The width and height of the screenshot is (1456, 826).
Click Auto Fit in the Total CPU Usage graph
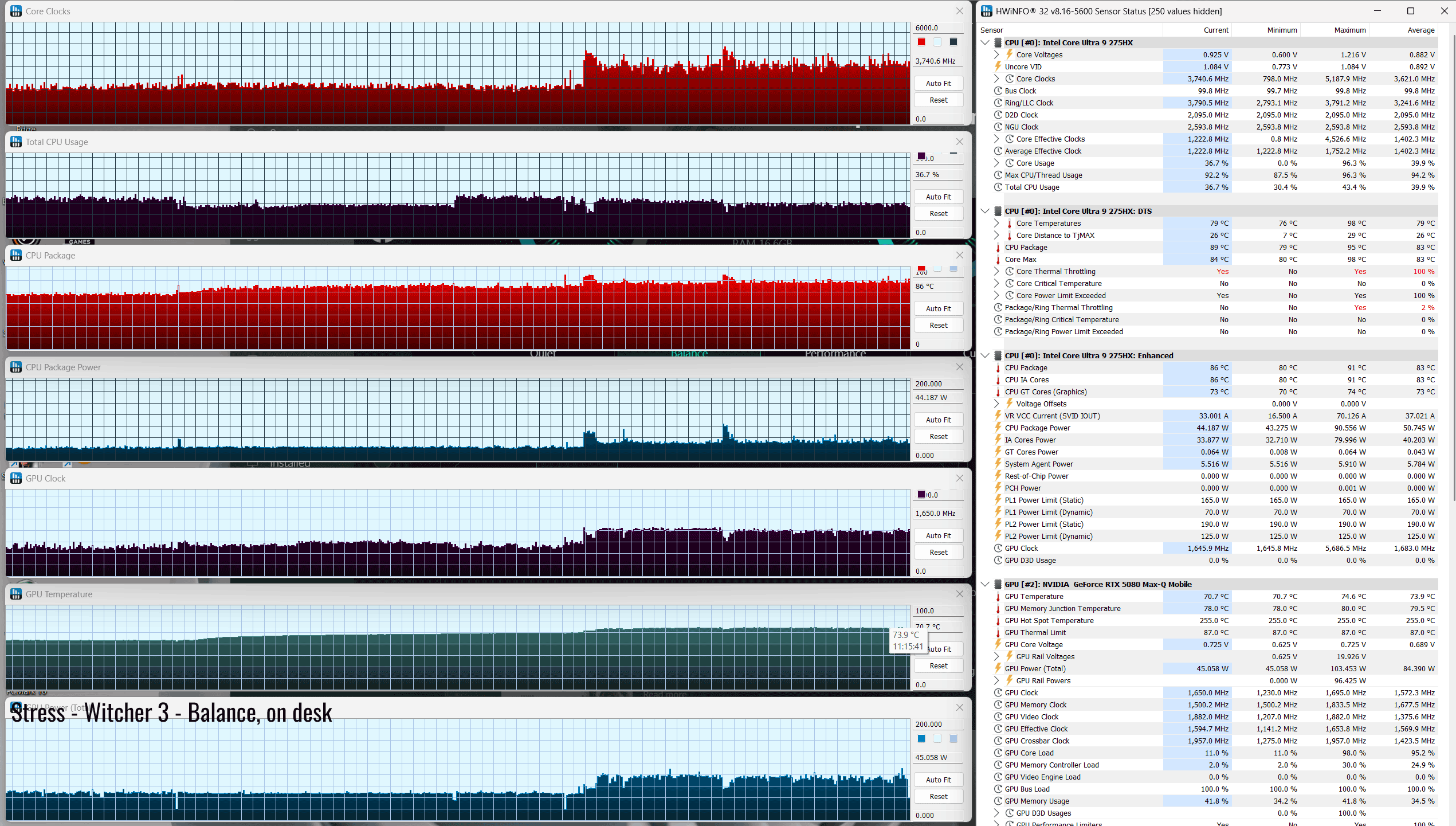tap(938, 197)
